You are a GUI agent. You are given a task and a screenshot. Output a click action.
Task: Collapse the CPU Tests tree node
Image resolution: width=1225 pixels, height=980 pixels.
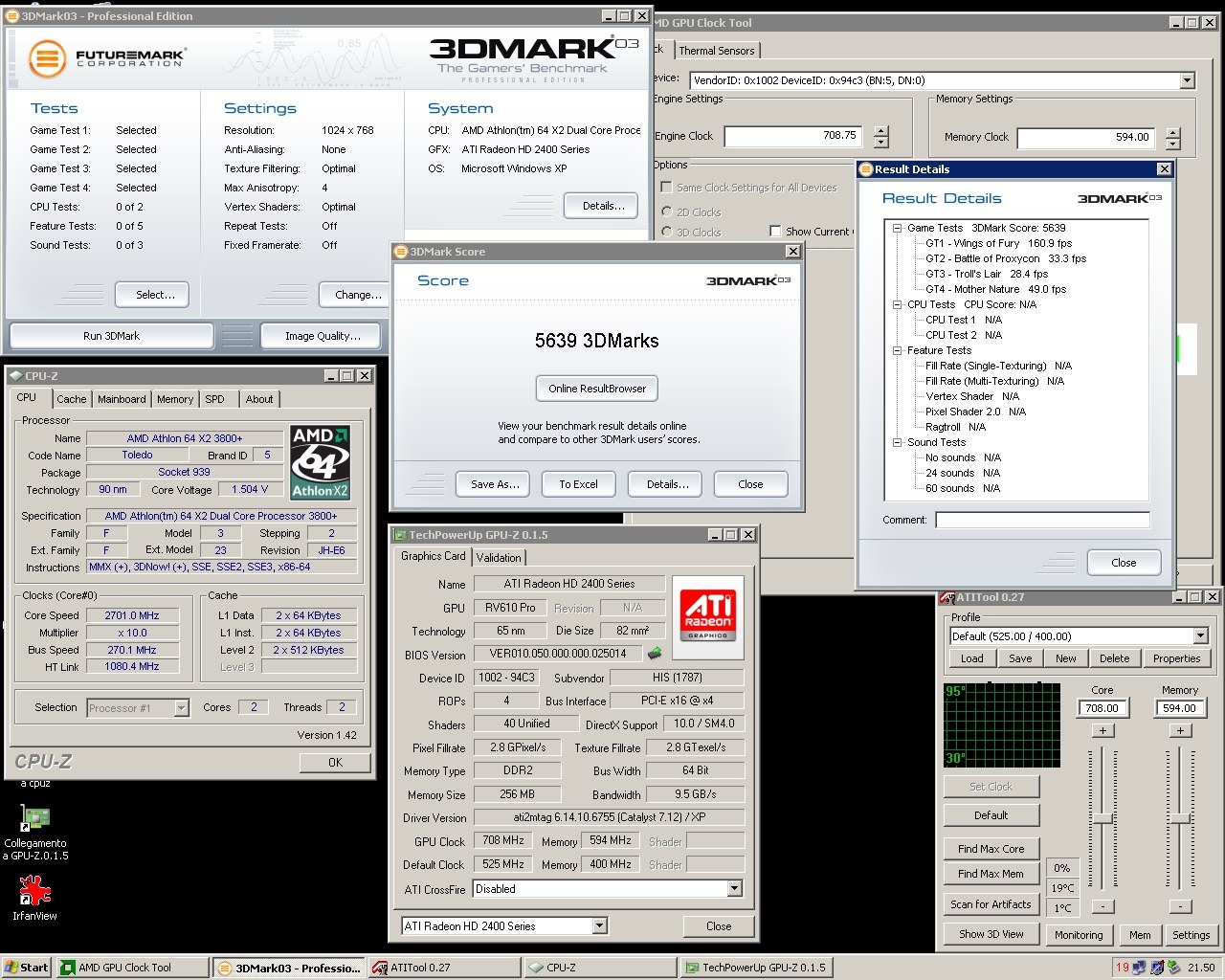pyautogui.click(x=897, y=304)
